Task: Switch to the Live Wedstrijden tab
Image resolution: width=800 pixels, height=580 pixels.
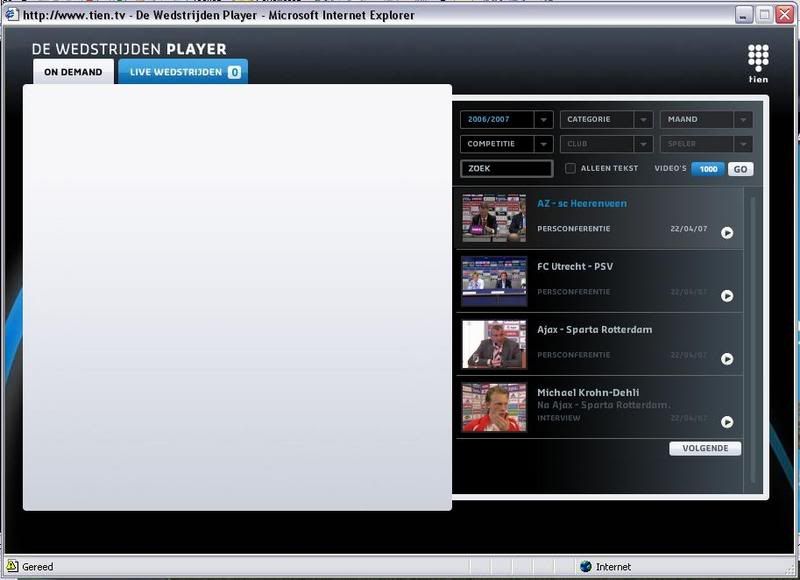Action: tap(183, 72)
